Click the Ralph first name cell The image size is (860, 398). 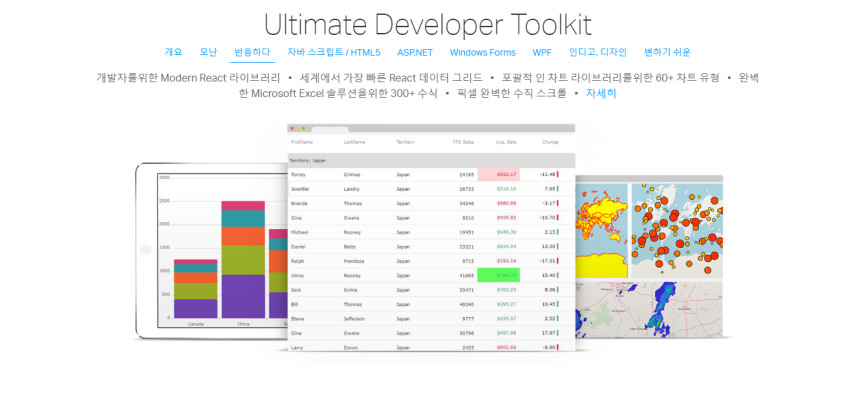298,261
